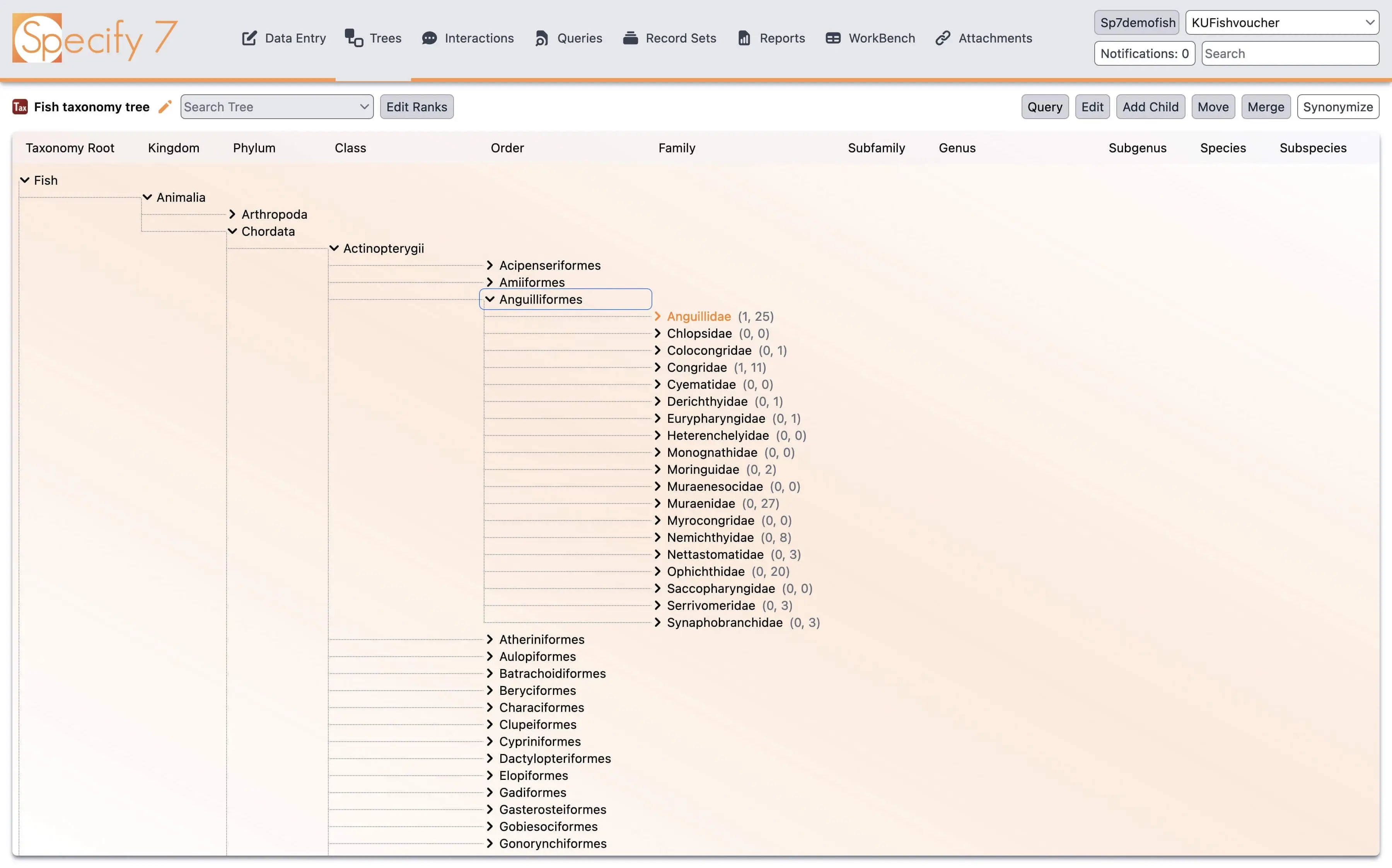Collapse the Anguilliformes order node
Screen dimensions: 1392x868
click(x=490, y=299)
